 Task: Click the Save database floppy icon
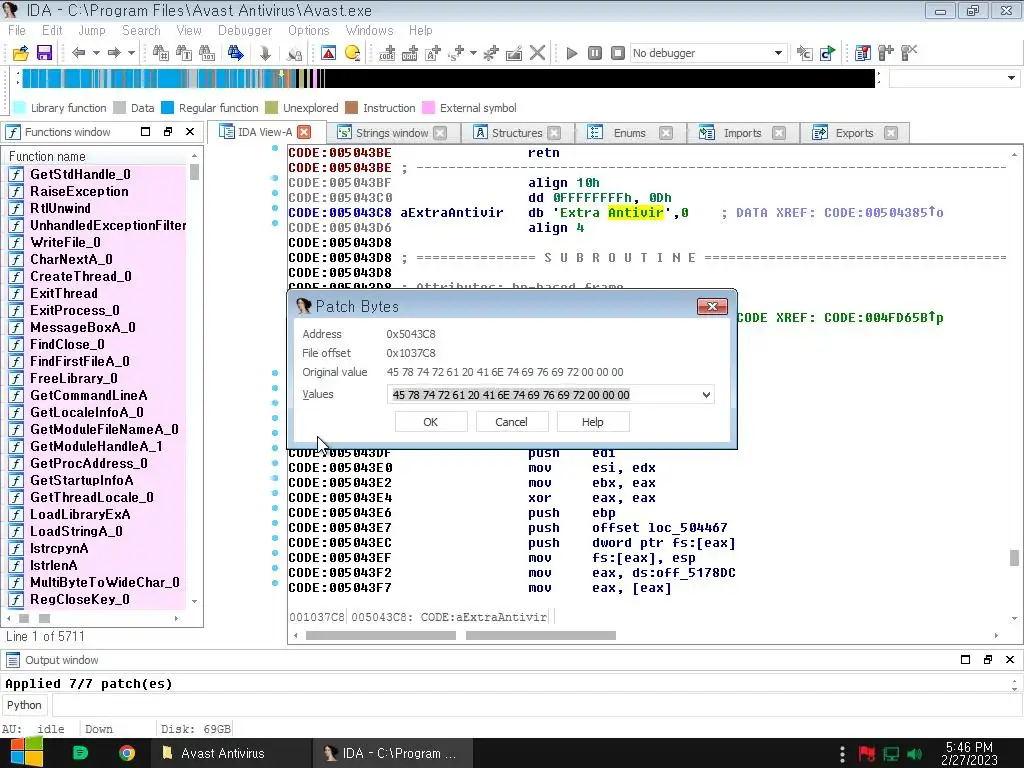tap(44, 53)
